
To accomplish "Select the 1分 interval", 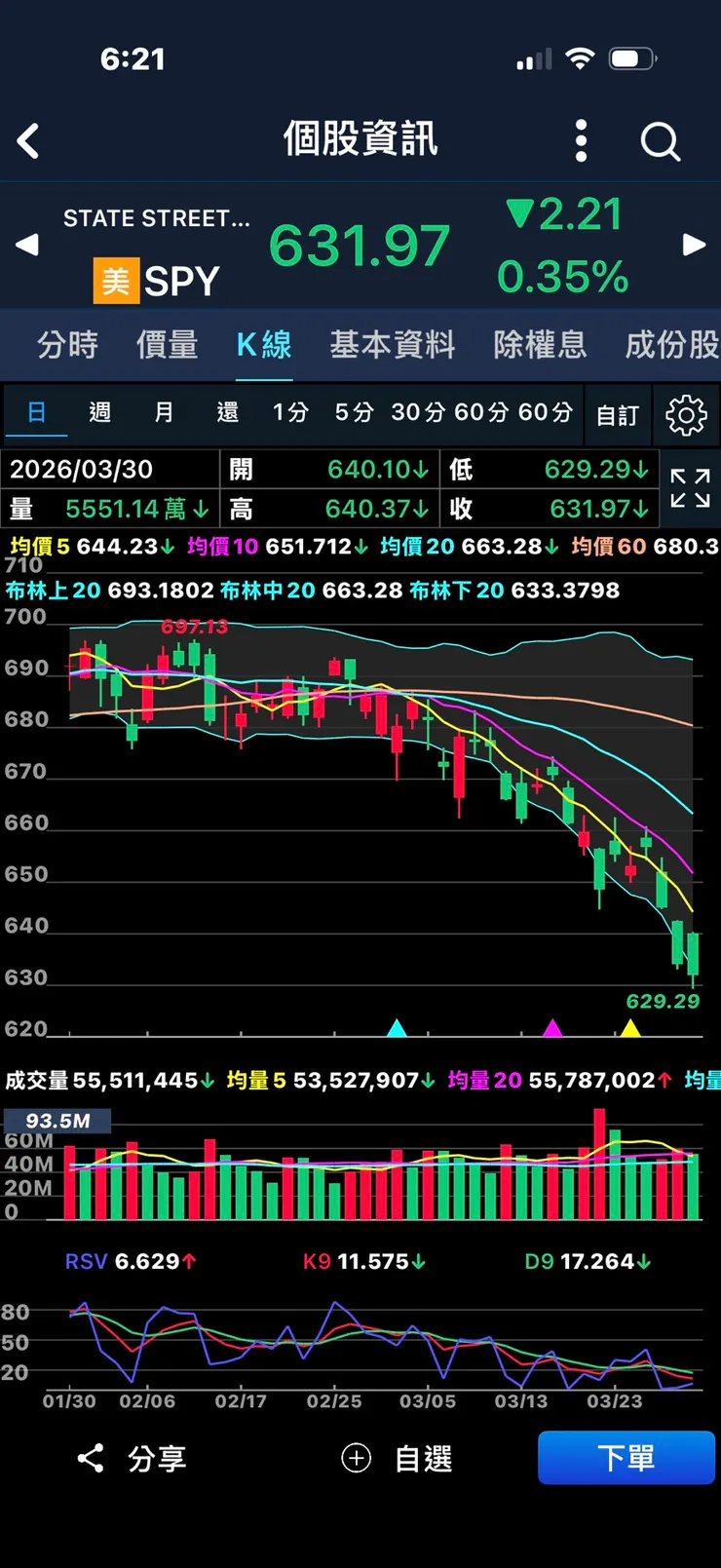I will pos(290,412).
